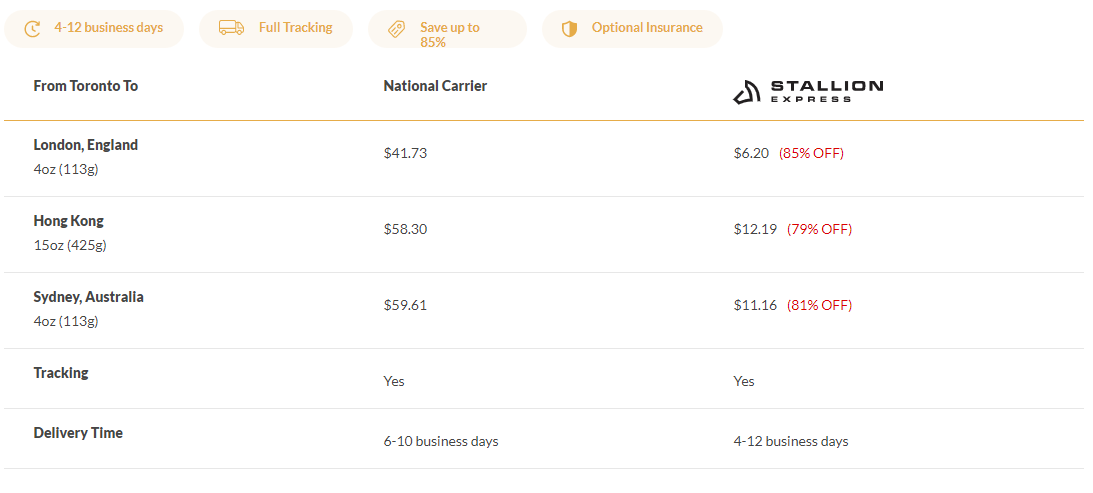The image size is (1093, 493).
Task: Select the Sydney, Australia row label
Action: [x=88, y=297]
